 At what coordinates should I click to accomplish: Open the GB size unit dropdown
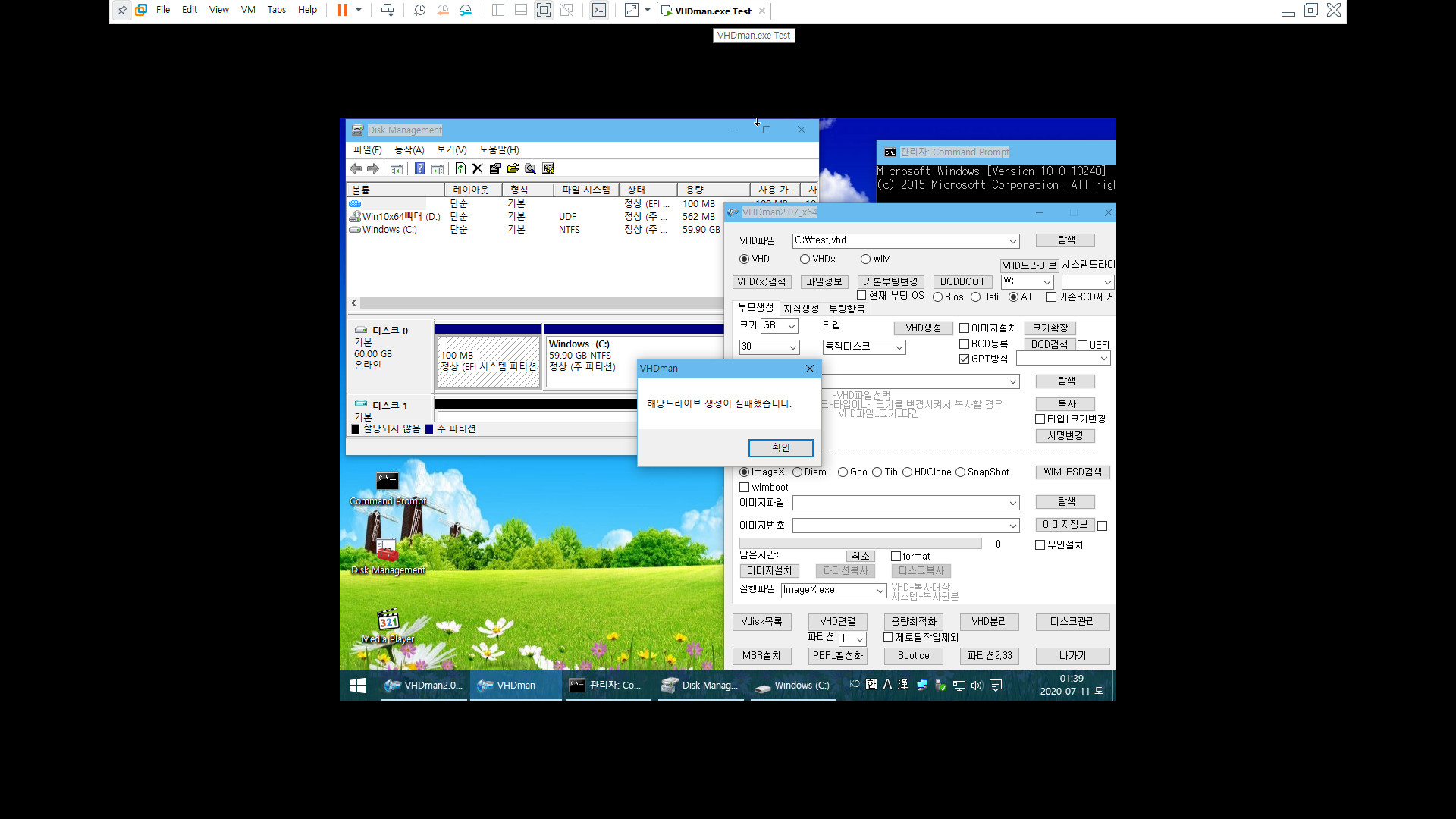pyautogui.click(x=791, y=326)
